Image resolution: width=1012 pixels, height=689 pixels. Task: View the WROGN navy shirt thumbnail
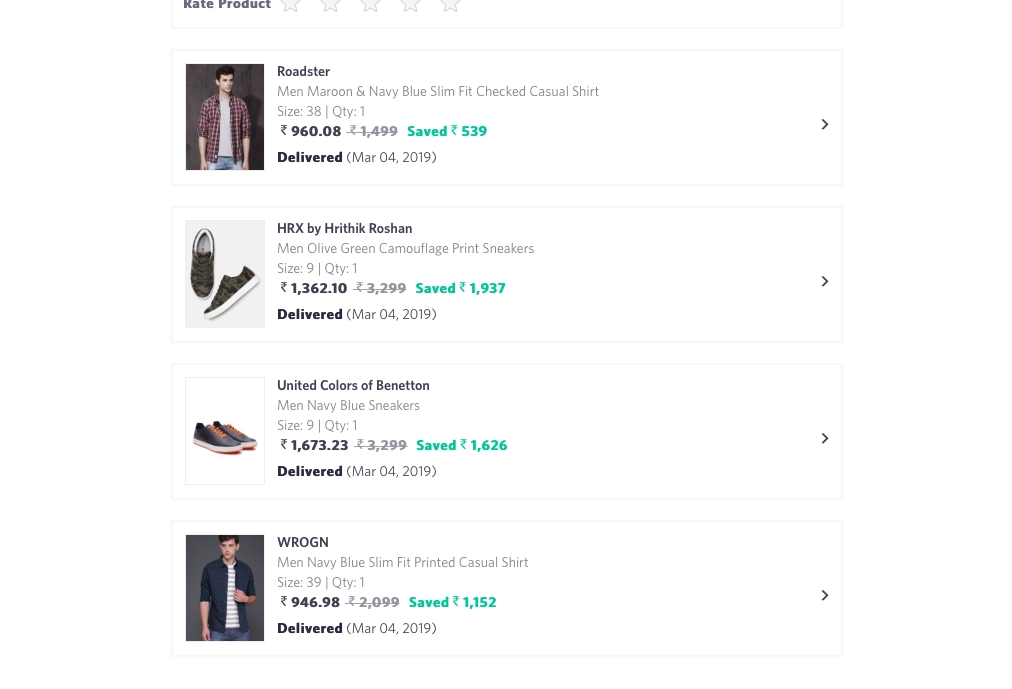tap(224, 588)
